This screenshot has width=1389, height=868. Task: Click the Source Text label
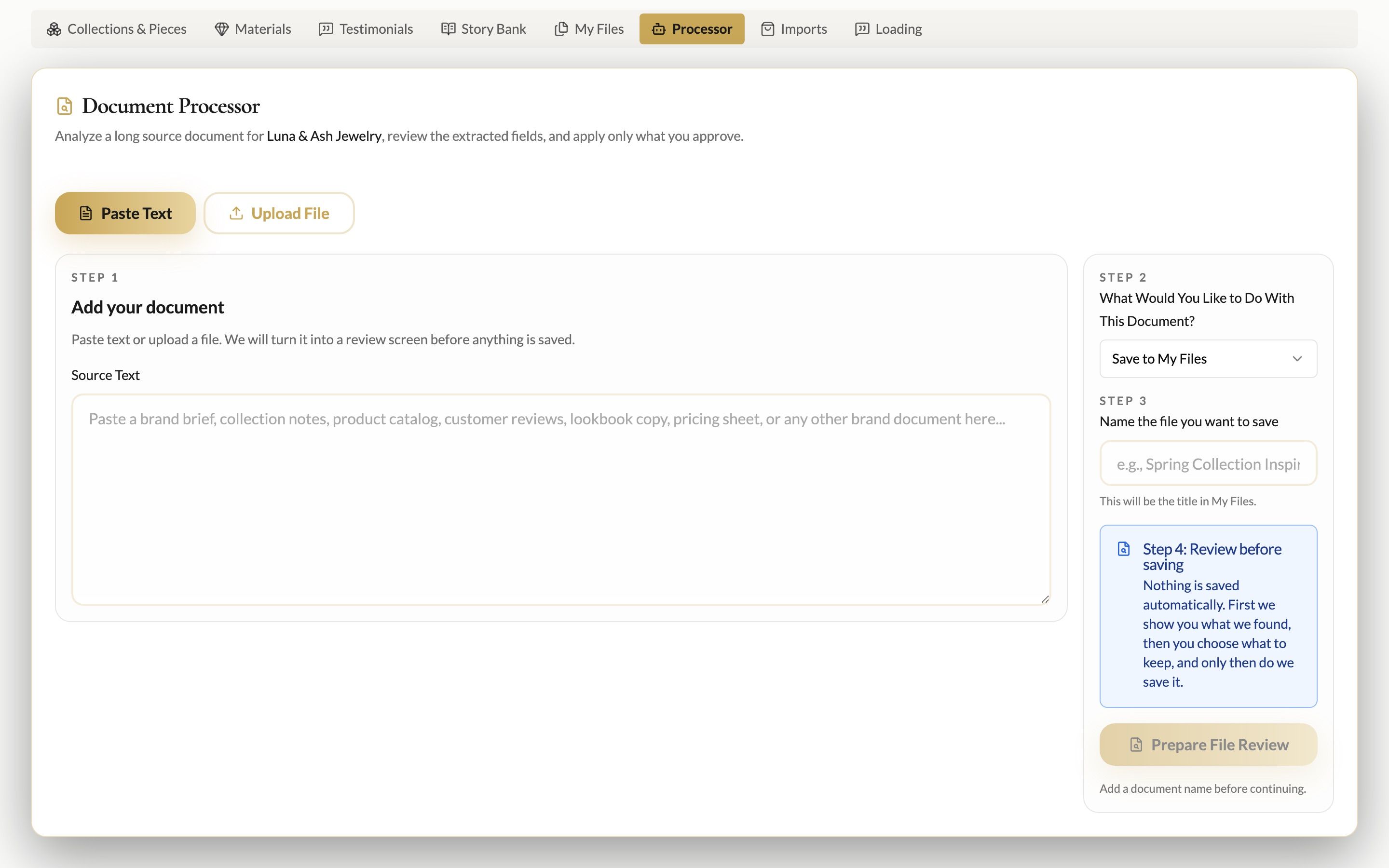106,375
